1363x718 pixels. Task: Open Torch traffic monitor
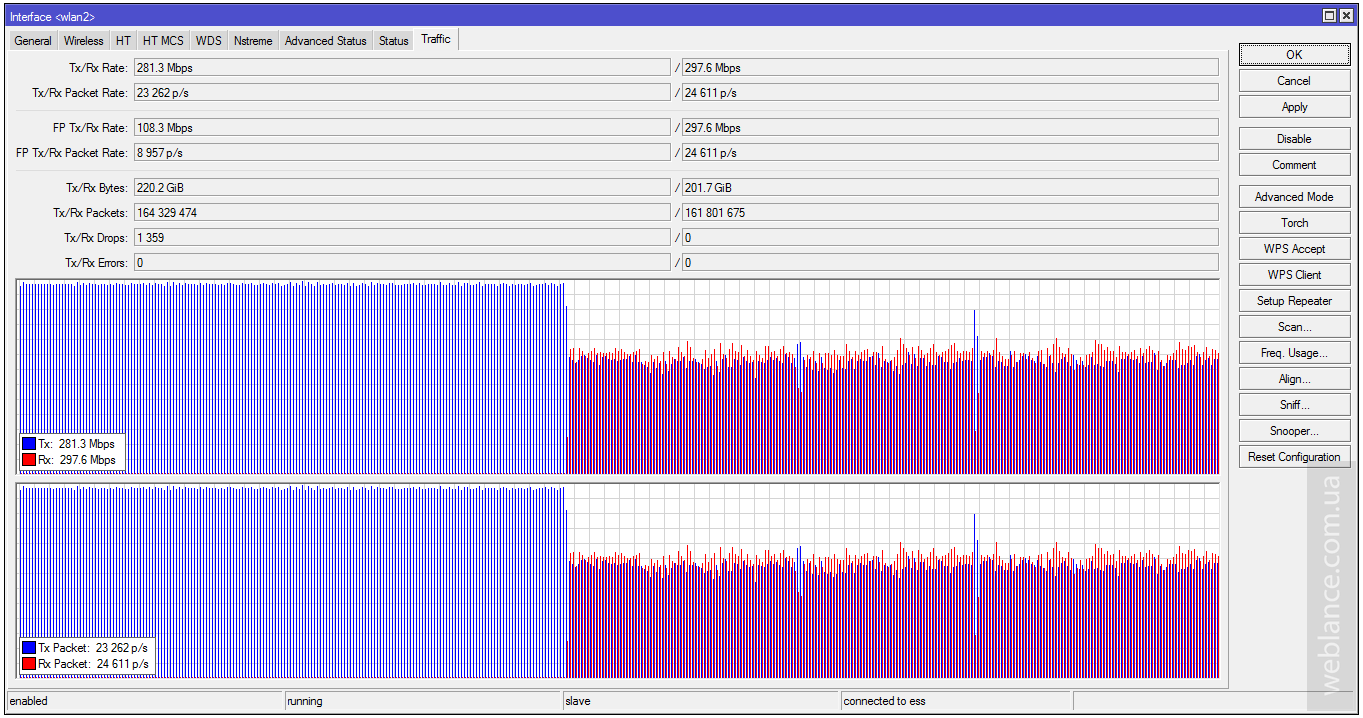coord(1294,223)
